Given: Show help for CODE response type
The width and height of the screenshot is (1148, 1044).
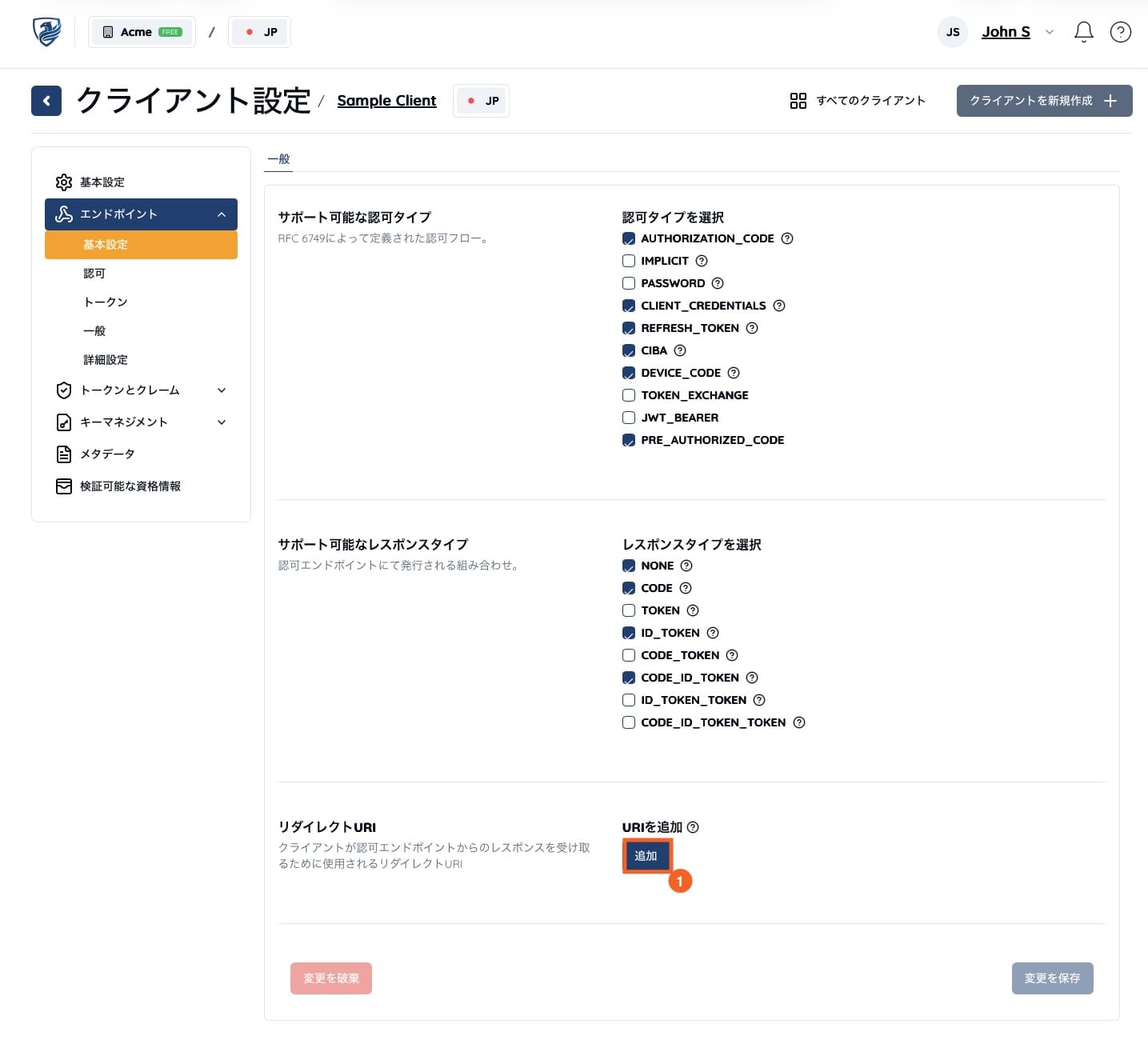Looking at the screenshot, I should (x=686, y=588).
